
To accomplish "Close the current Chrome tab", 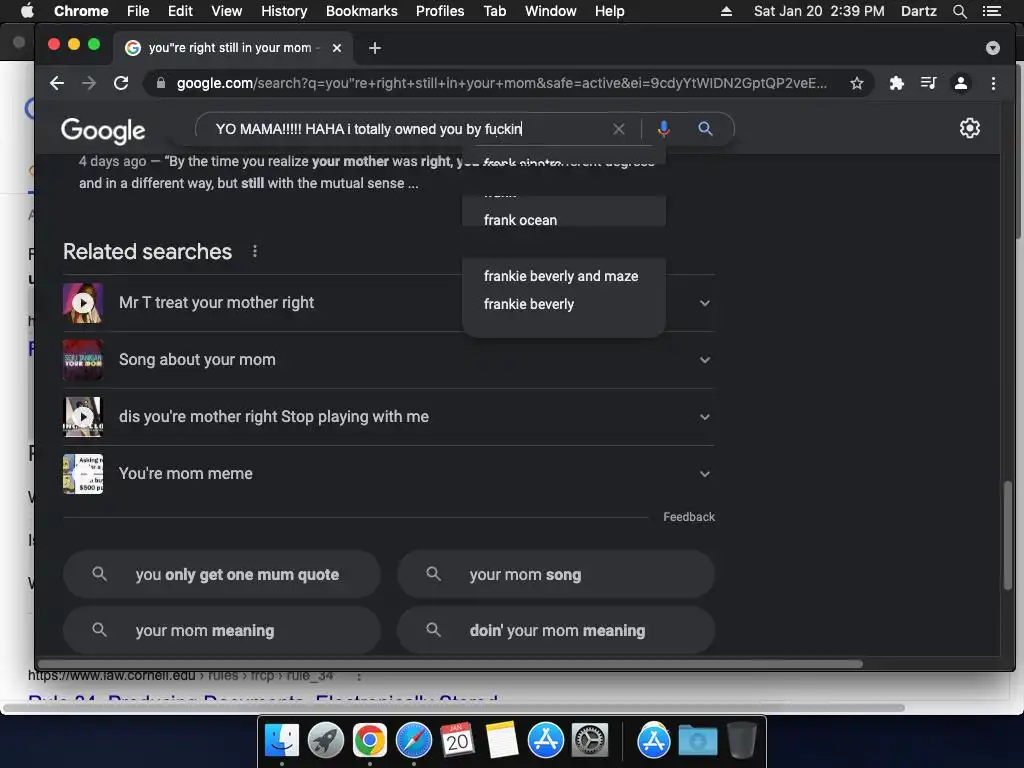I will [x=336, y=48].
